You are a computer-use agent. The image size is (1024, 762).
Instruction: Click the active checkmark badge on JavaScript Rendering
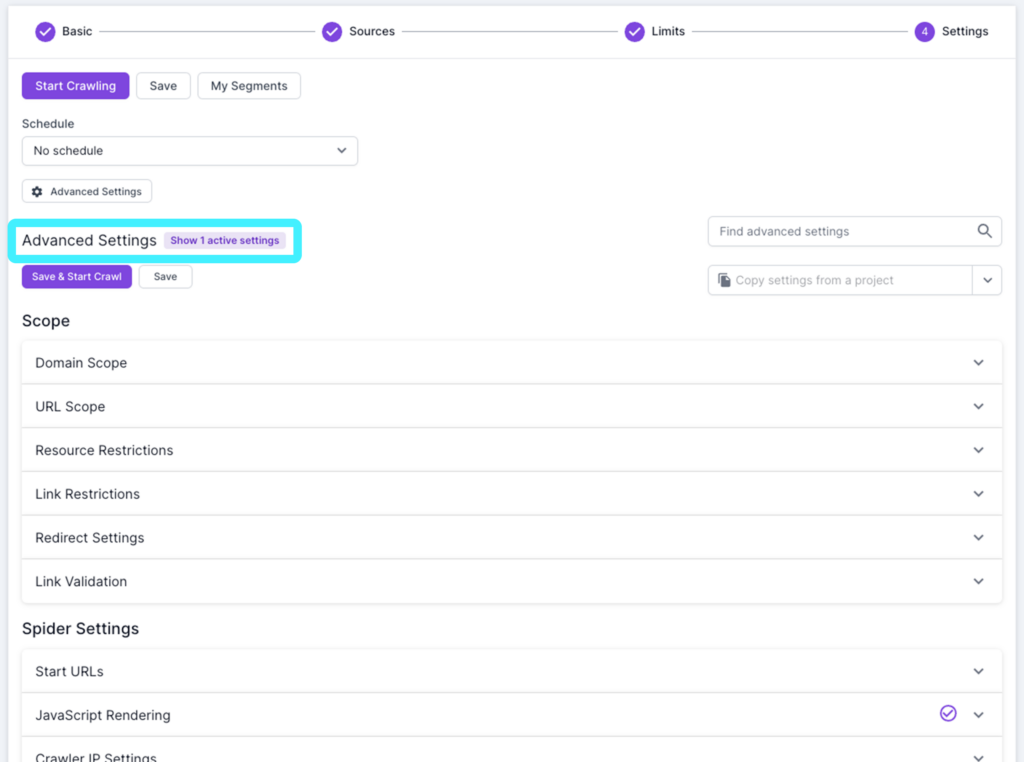[948, 714]
